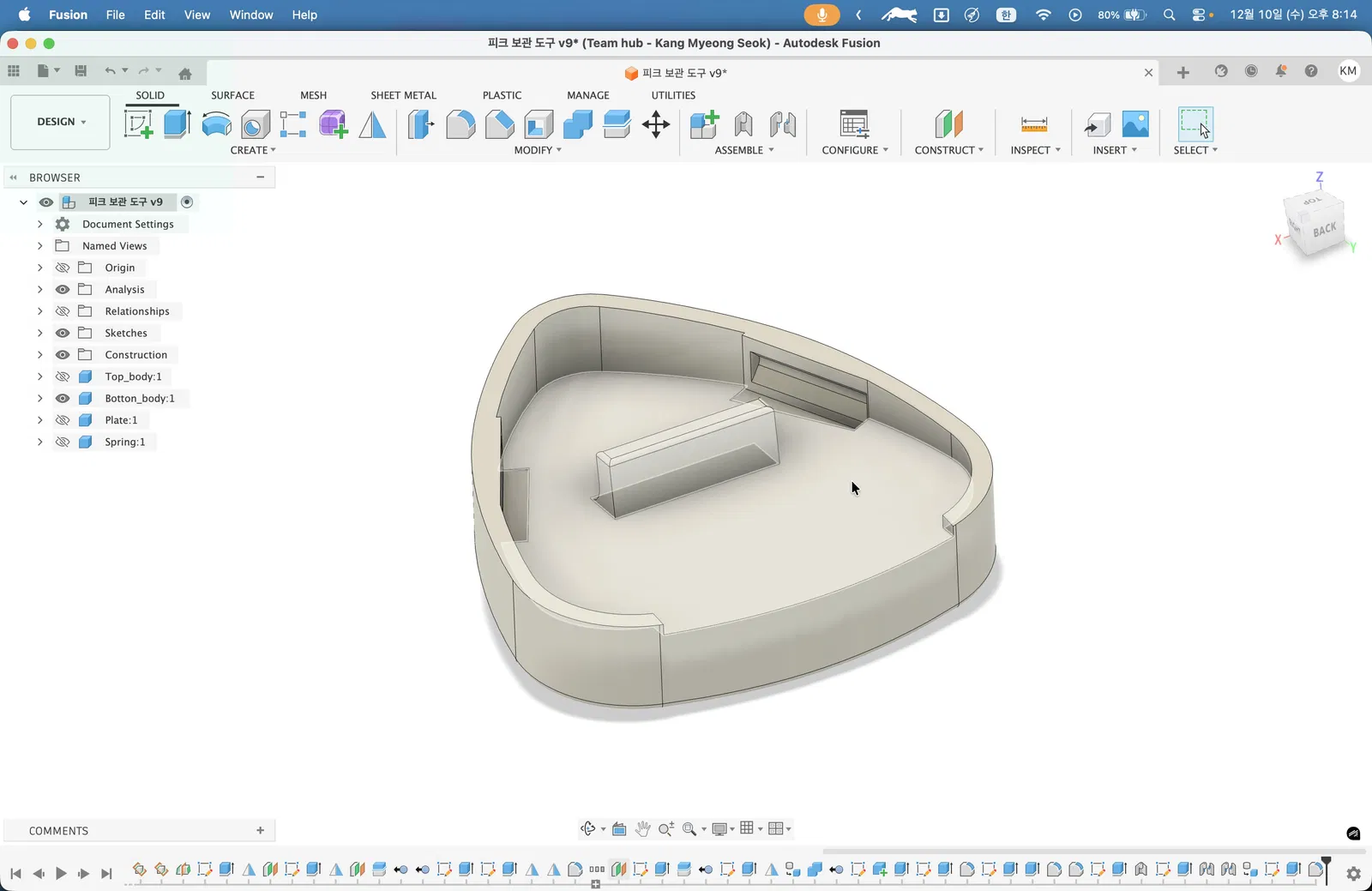Image resolution: width=1372 pixels, height=891 pixels.
Task: Select the Pan hand tool
Action: tap(642, 828)
